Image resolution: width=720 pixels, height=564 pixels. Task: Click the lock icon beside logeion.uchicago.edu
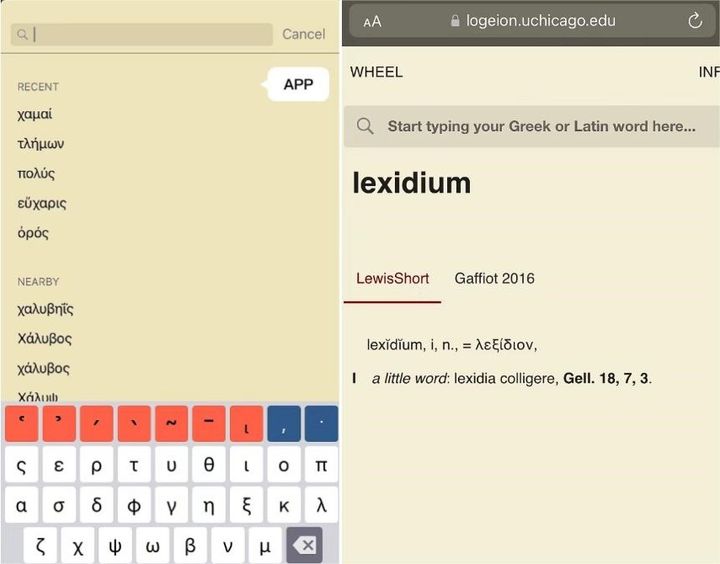pyautogui.click(x=455, y=21)
